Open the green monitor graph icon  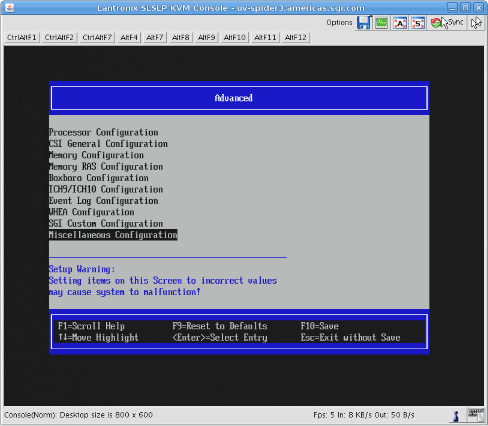(x=381, y=23)
